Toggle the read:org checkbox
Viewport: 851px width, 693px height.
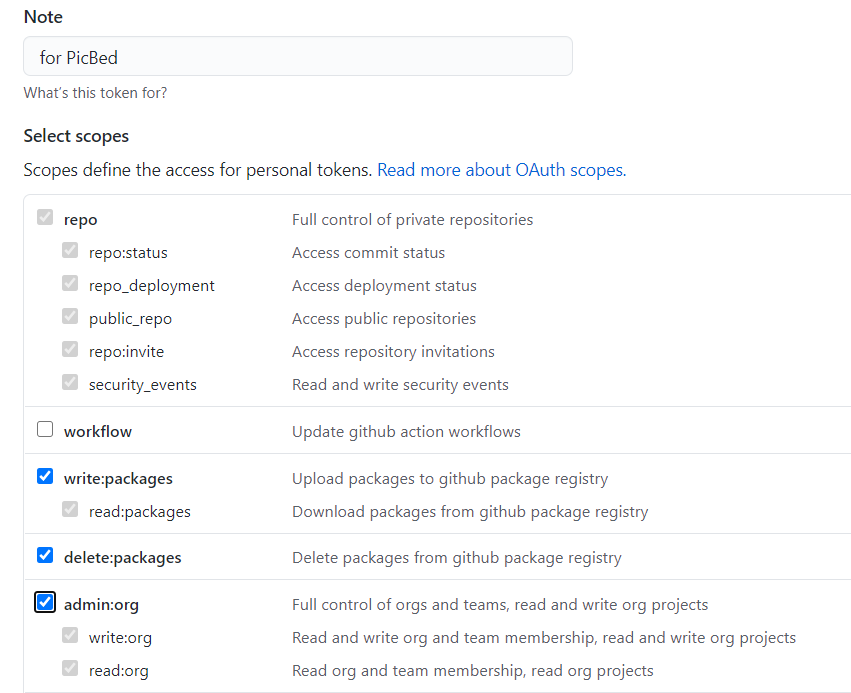70,668
